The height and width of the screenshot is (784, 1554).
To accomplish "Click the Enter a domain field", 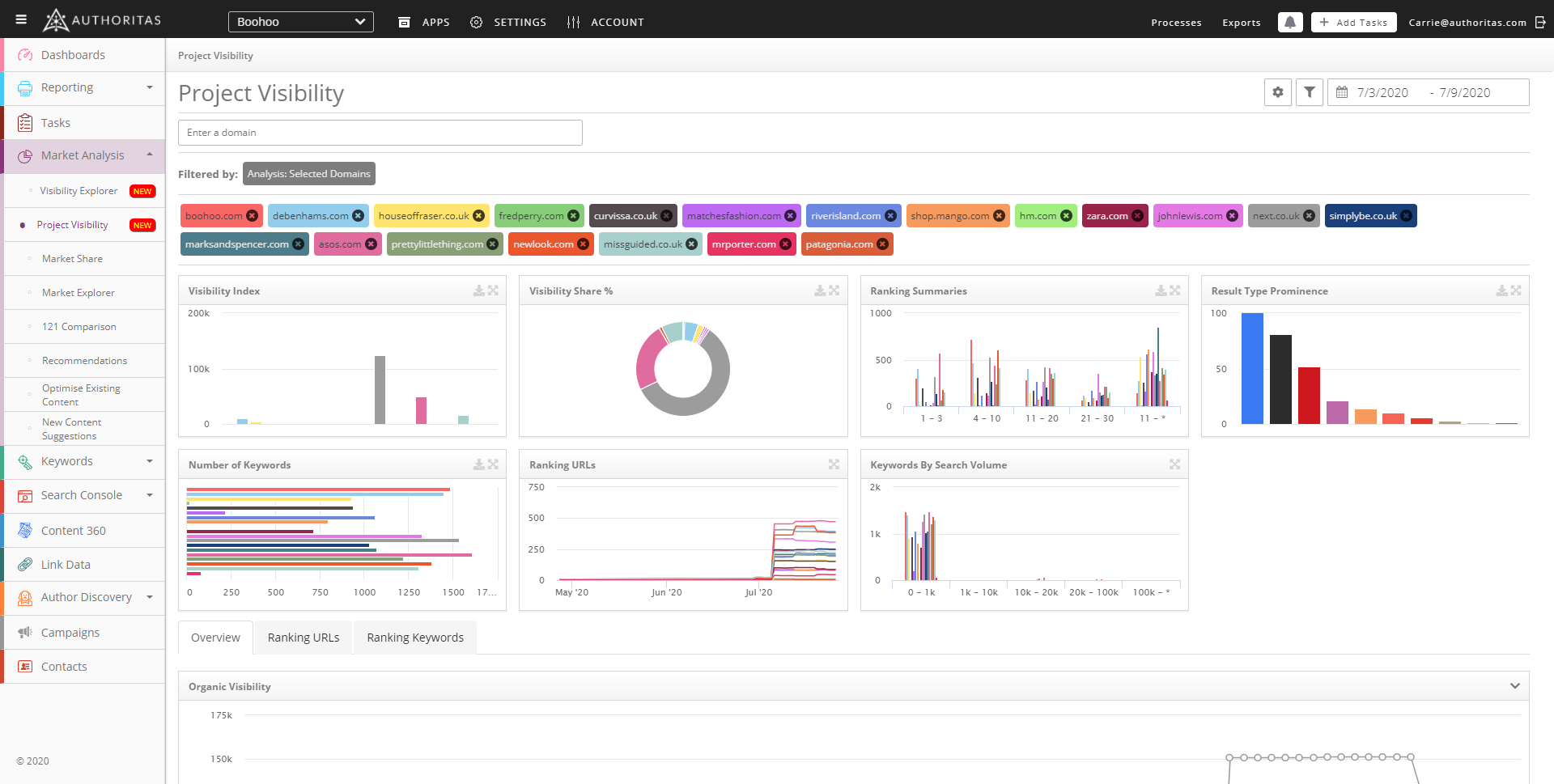I will 380,133.
